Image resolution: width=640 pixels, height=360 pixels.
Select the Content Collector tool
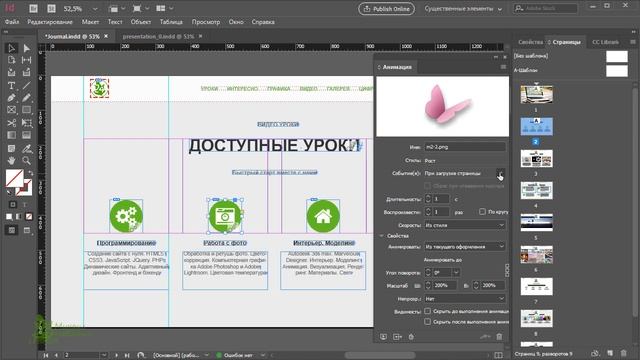coord(11,73)
